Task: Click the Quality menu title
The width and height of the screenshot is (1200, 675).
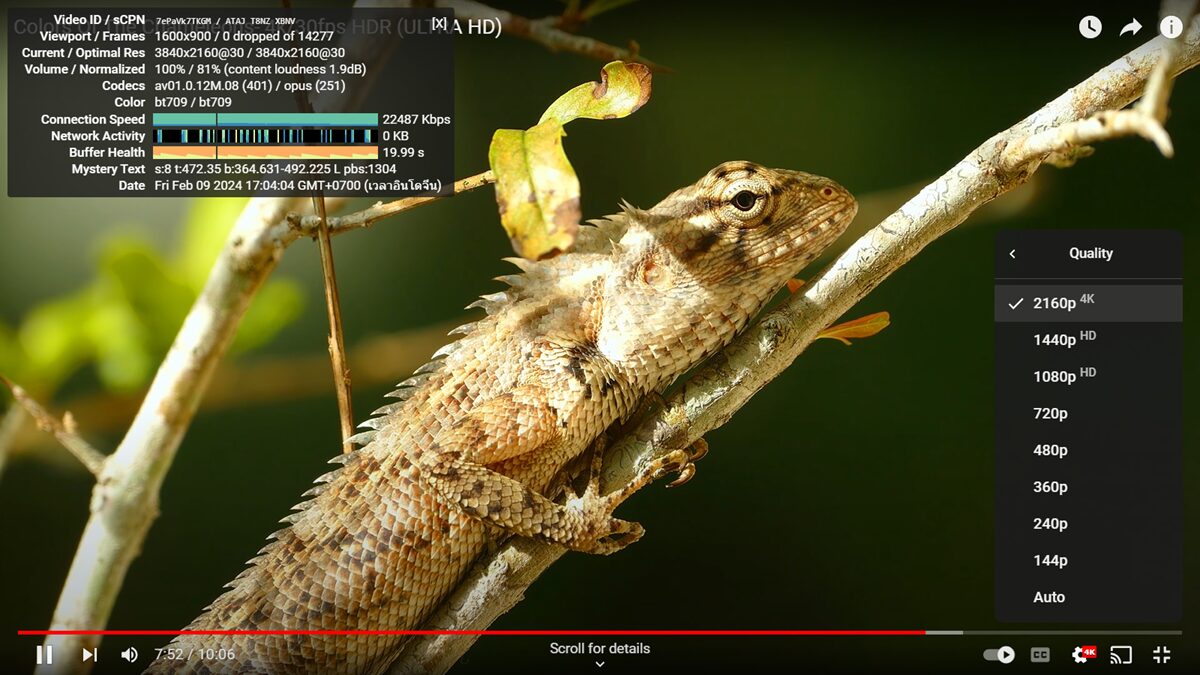Action: (x=1091, y=254)
